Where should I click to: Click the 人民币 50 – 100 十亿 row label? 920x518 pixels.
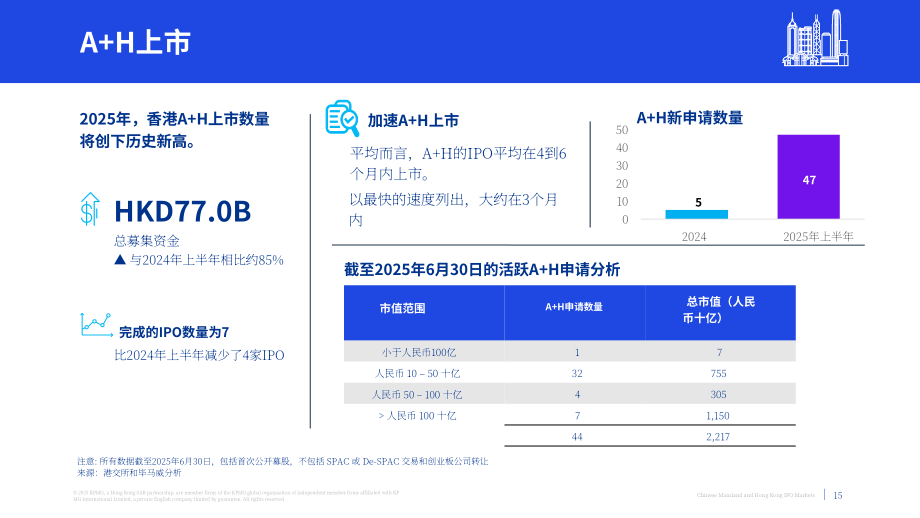pyautogui.click(x=417, y=395)
